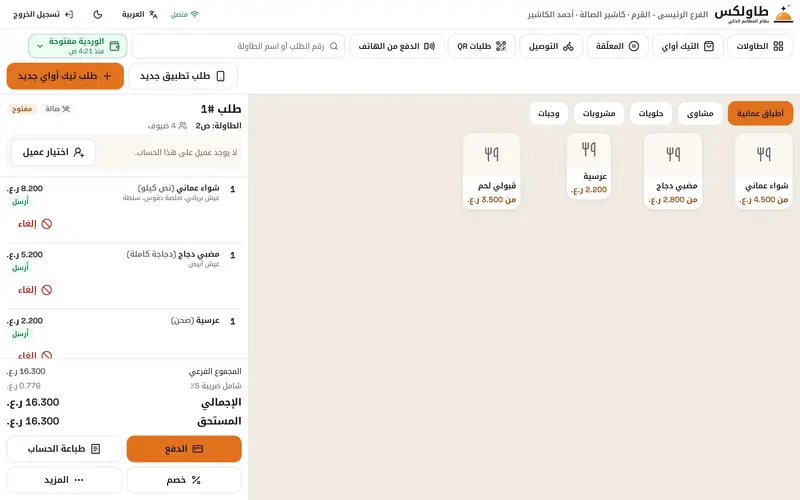Add عرسية item card

589,166
